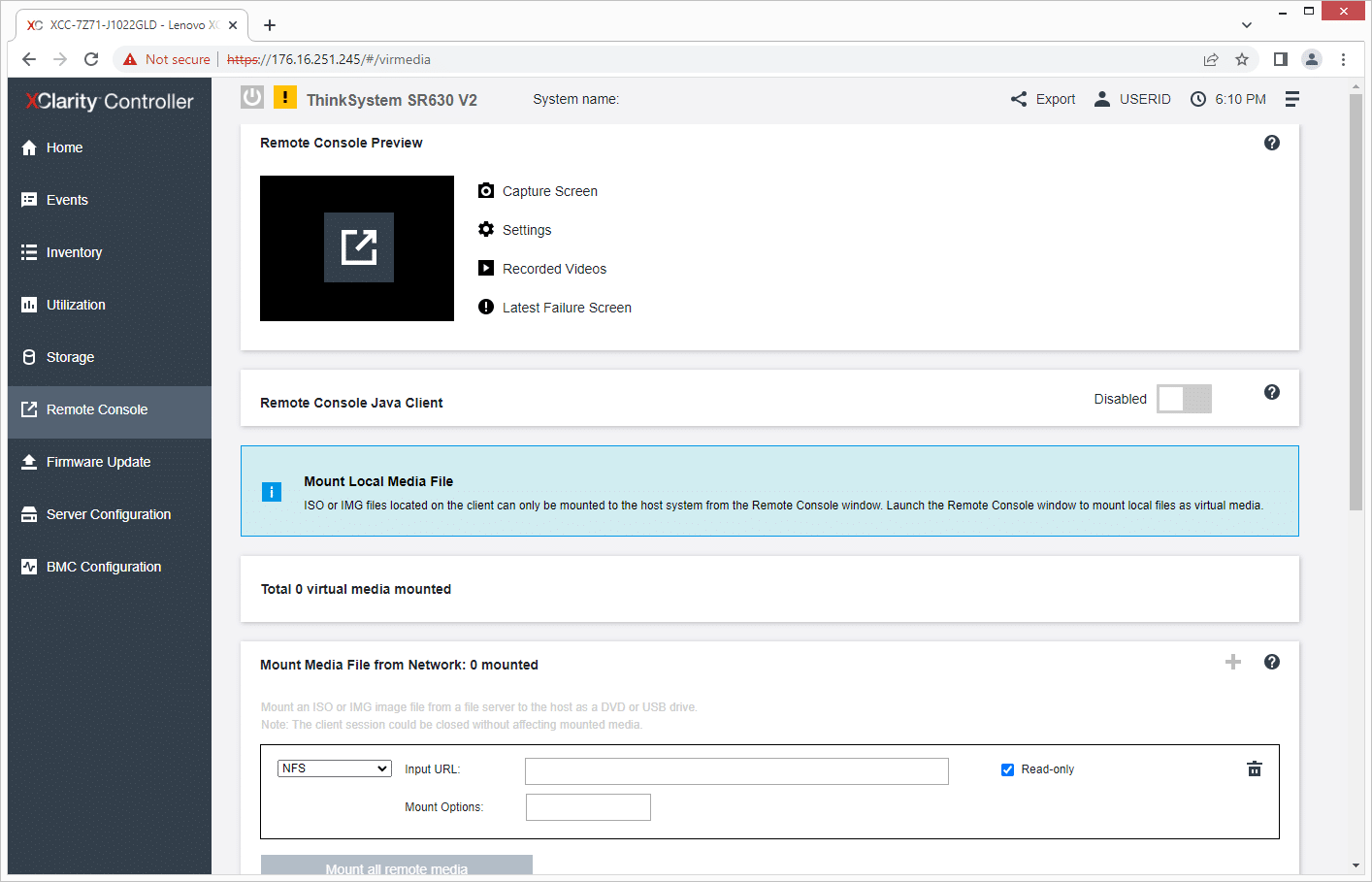1372x882 pixels.
Task: Click the share page icon in address bar
Action: click(x=1211, y=59)
